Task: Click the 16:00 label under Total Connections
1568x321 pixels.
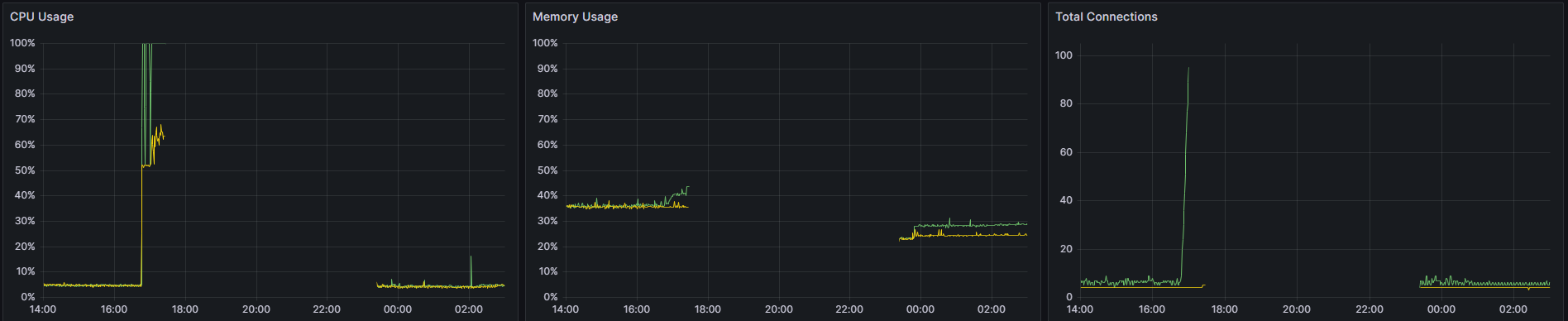Action: click(1152, 309)
